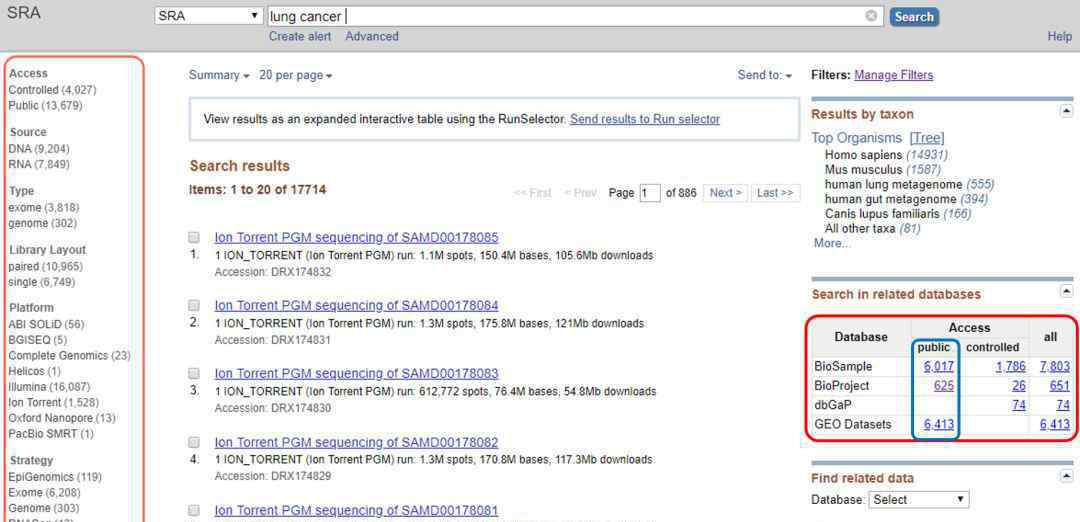The image size is (1080, 522).
Task: Collapse the Results by taxon panel
Action: (x=1066, y=111)
